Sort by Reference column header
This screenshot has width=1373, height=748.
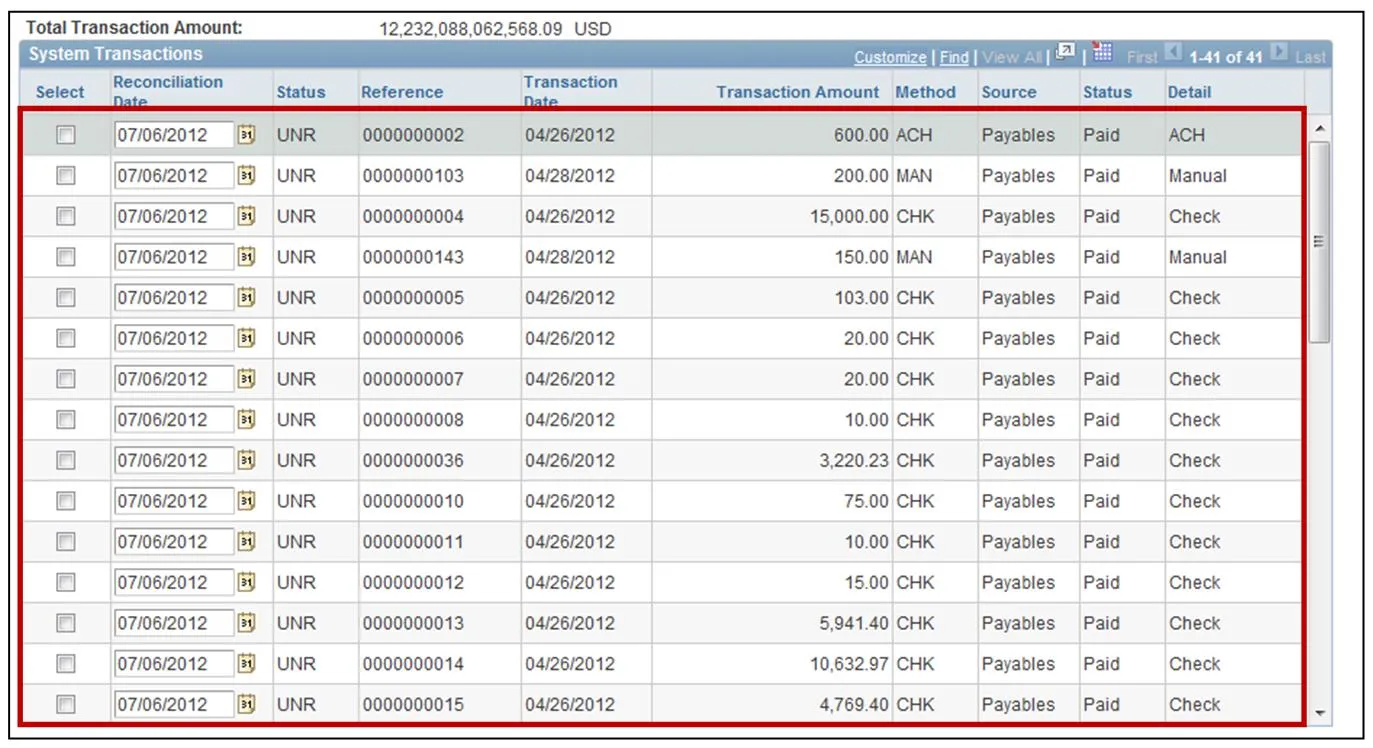click(x=402, y=92)
